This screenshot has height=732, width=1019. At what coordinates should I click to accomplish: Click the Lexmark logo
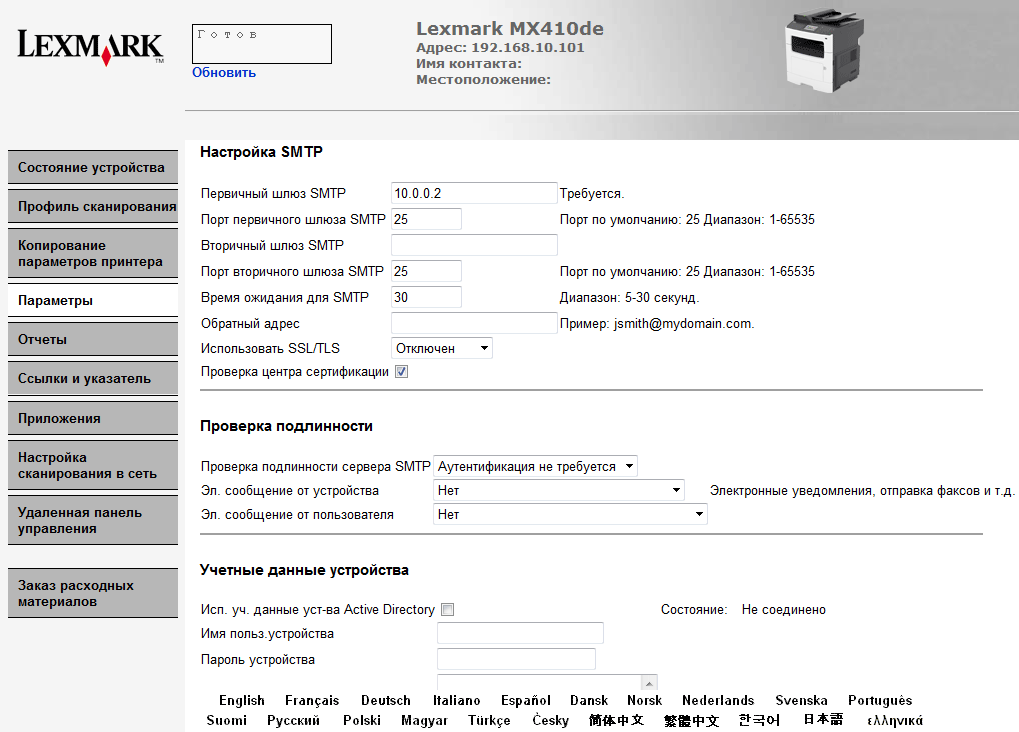point(90,47)
